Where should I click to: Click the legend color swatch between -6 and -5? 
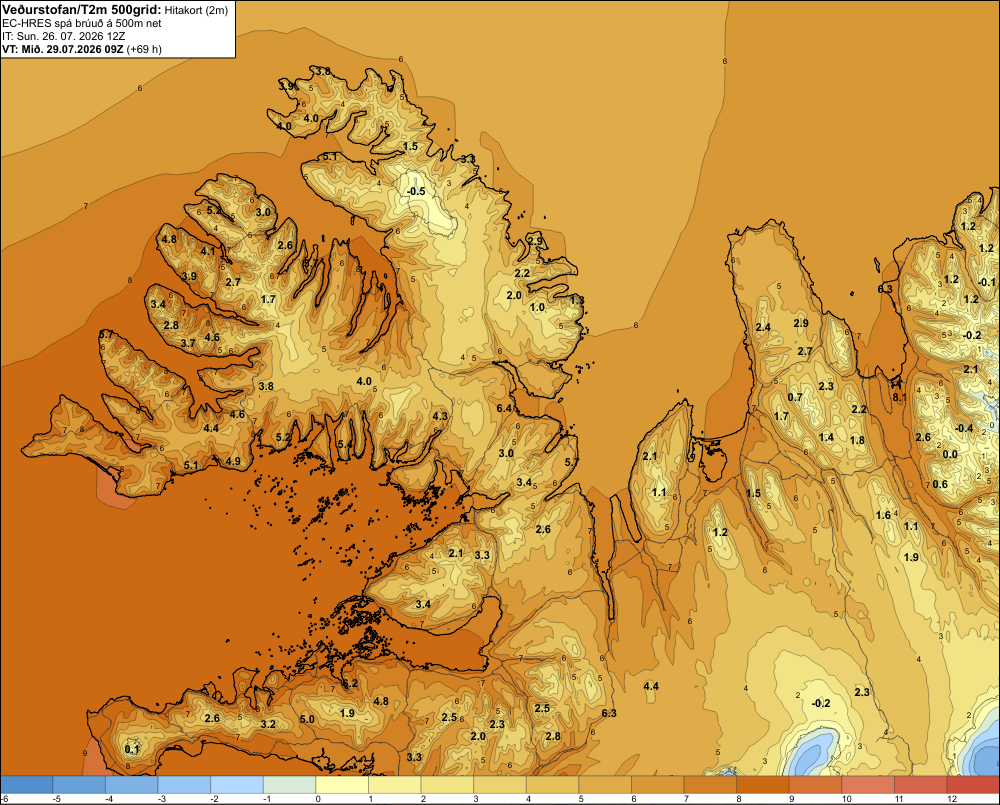click(x=27, y=785)
